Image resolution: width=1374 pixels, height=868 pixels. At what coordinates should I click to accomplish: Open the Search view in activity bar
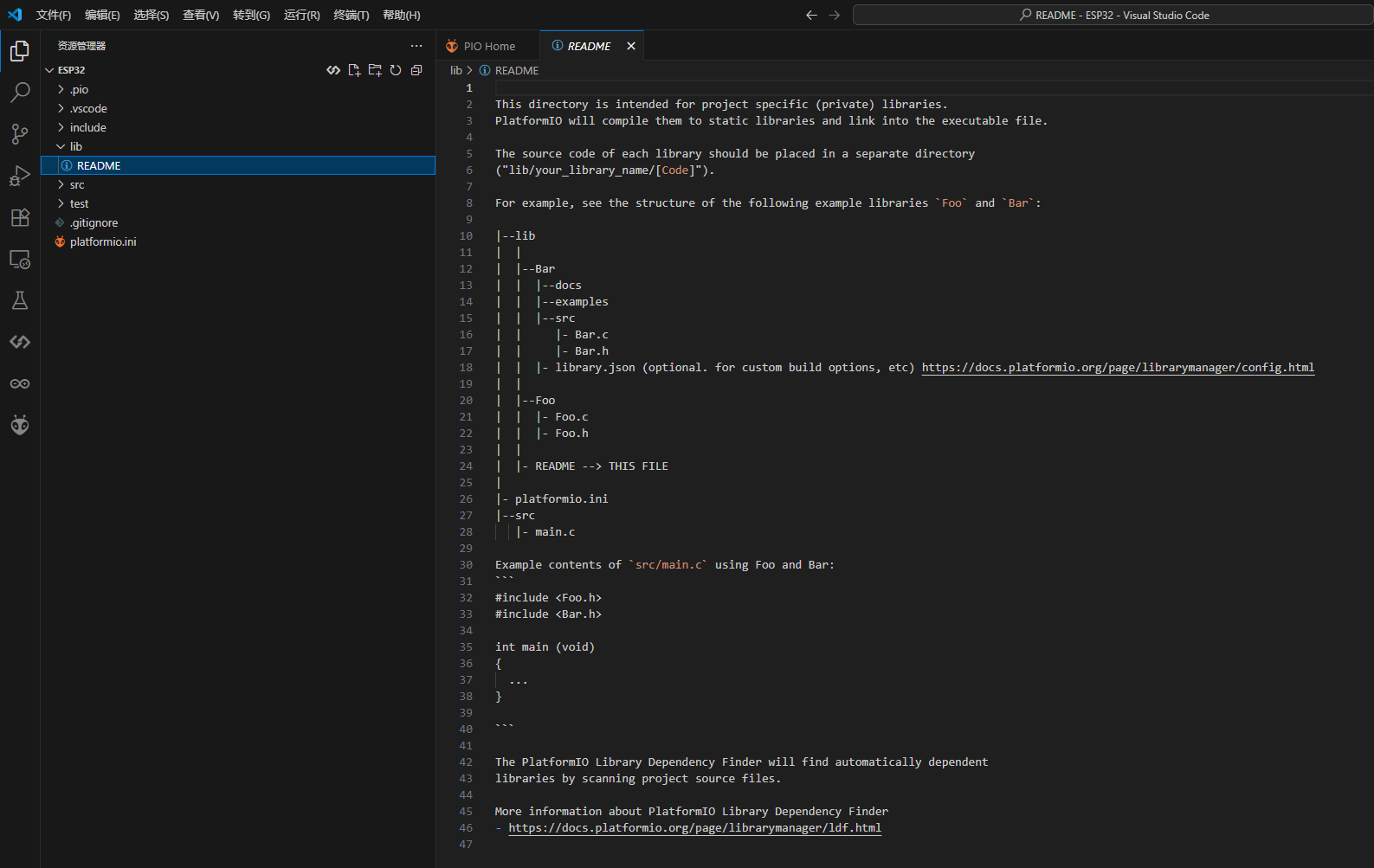tap(20, 92)
